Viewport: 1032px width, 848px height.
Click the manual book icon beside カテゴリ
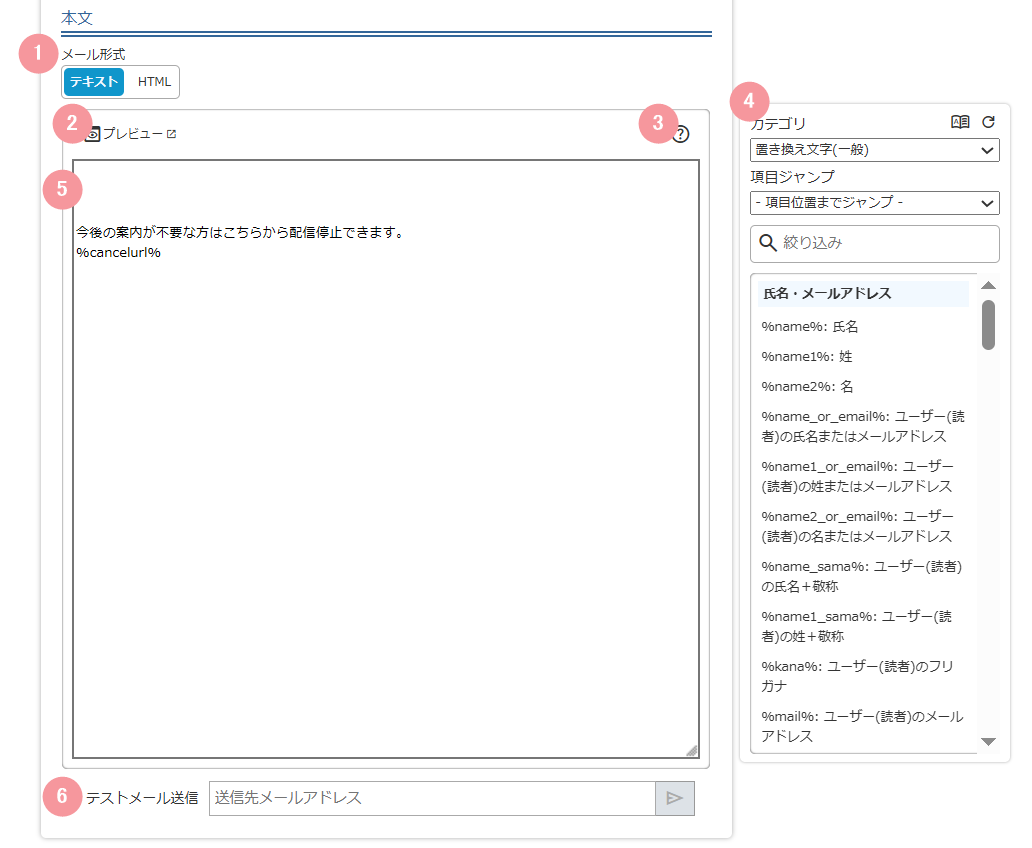[x=960, y=122]
